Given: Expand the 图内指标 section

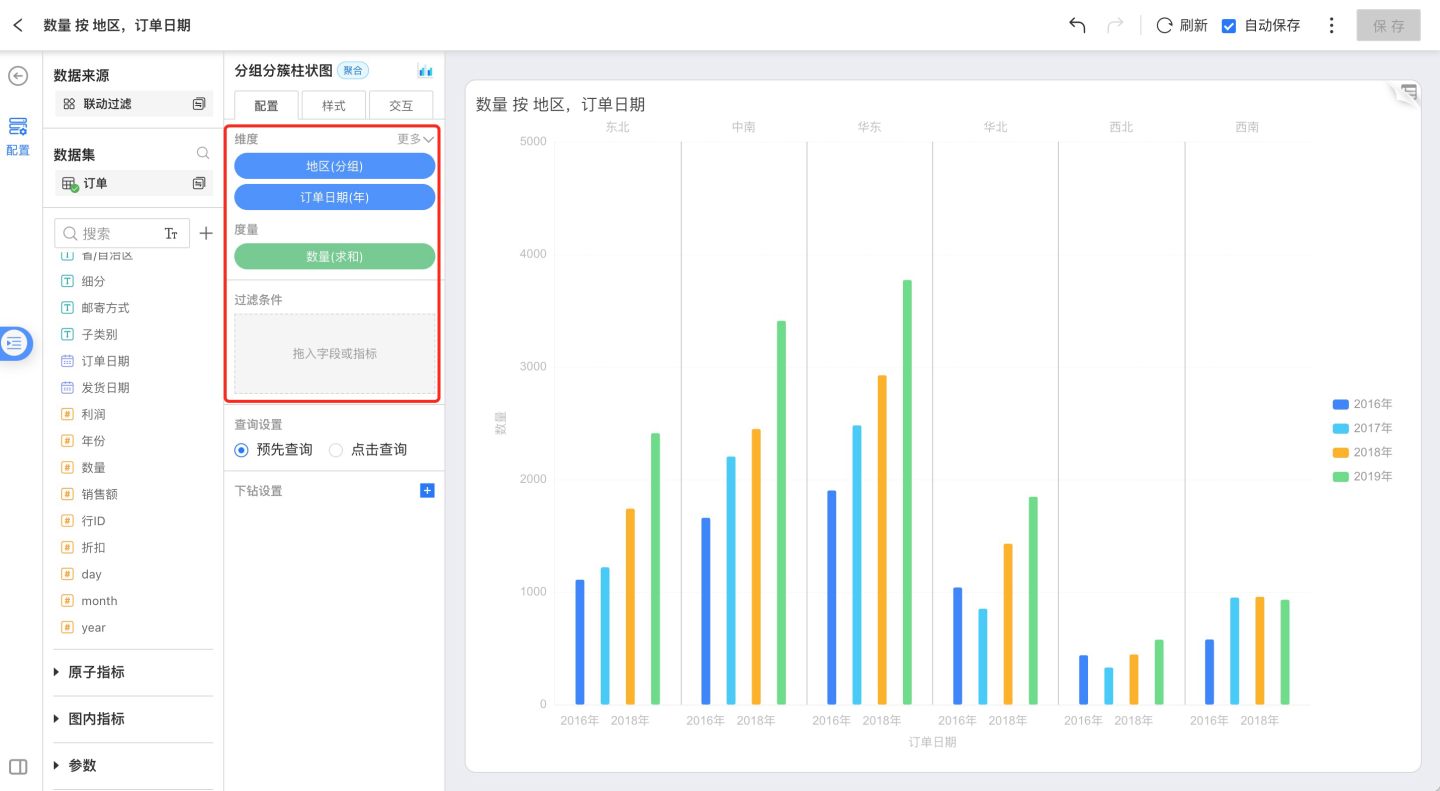Looking at the screenshot, I should click(x=57, y=719).
